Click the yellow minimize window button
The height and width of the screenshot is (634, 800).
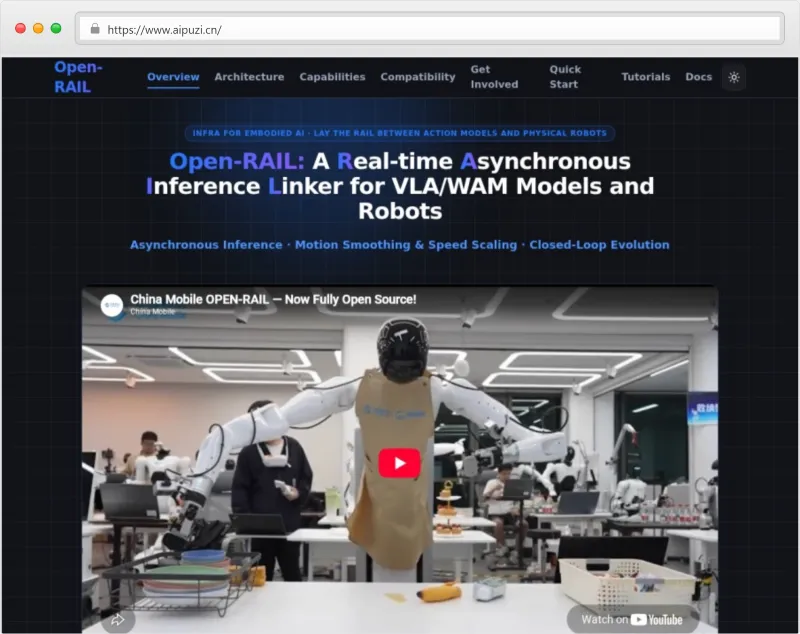click(x=38, y=29)
